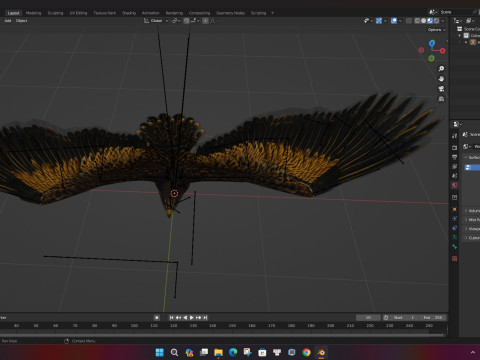Open the Scripting workspace tab
Viewport: 480px width, 360px height.
coord(258,13)
